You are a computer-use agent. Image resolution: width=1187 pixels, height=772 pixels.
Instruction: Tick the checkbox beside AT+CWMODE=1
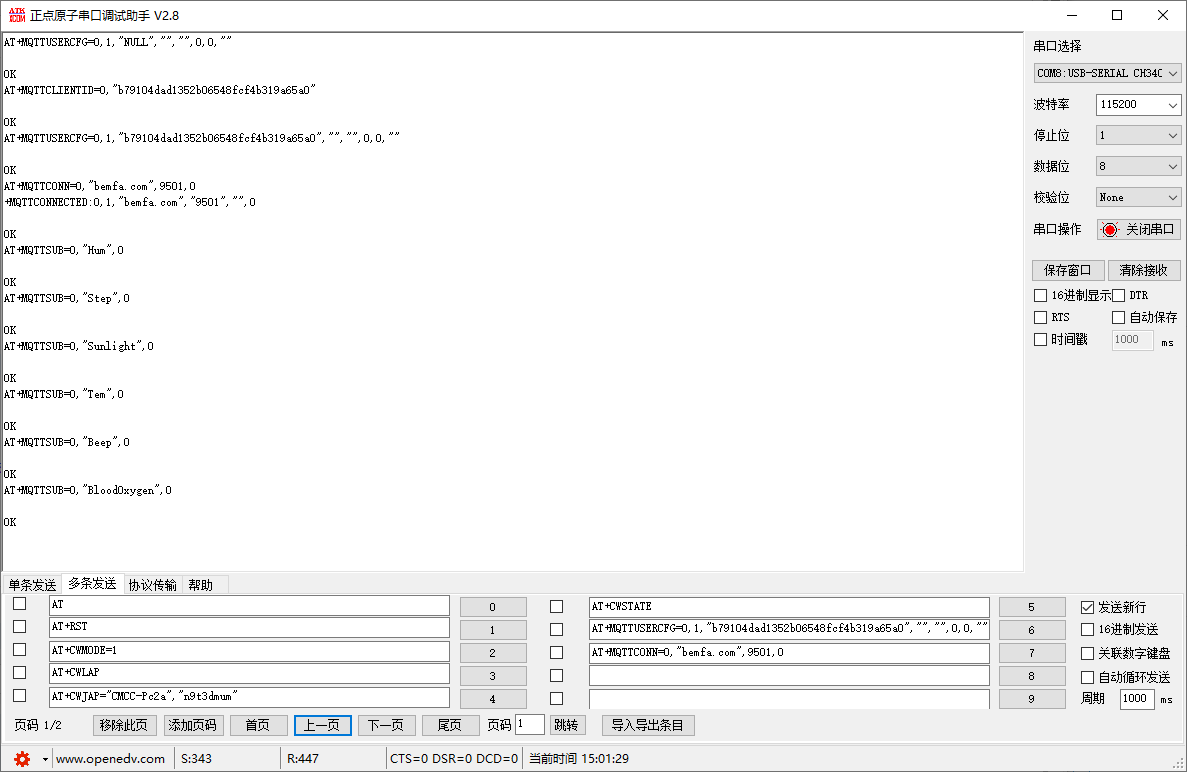pos(20,650)
